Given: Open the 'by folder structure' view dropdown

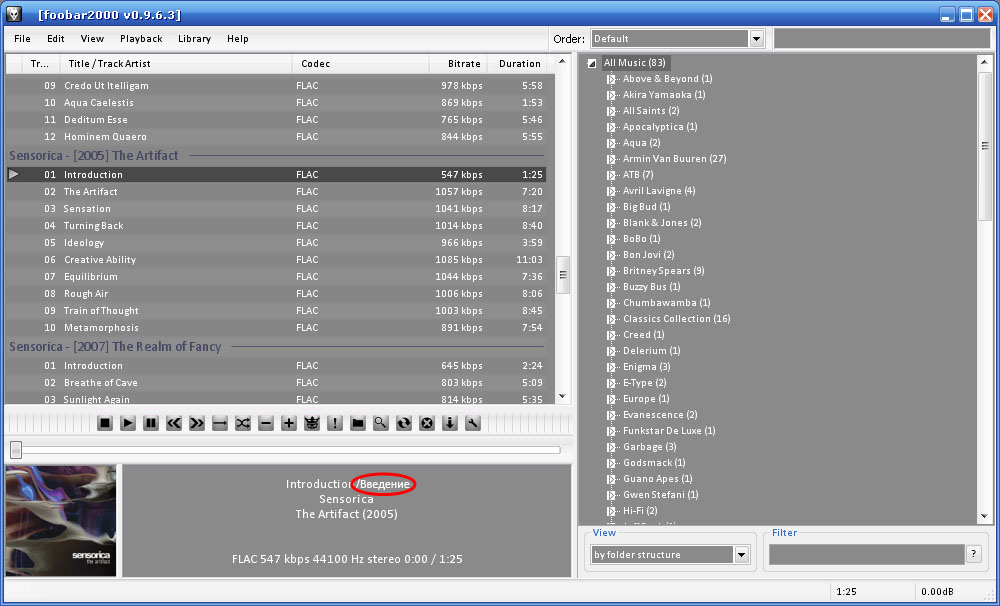Looking at the screenshot, I should pyautogui.click(x=741, y=555).
